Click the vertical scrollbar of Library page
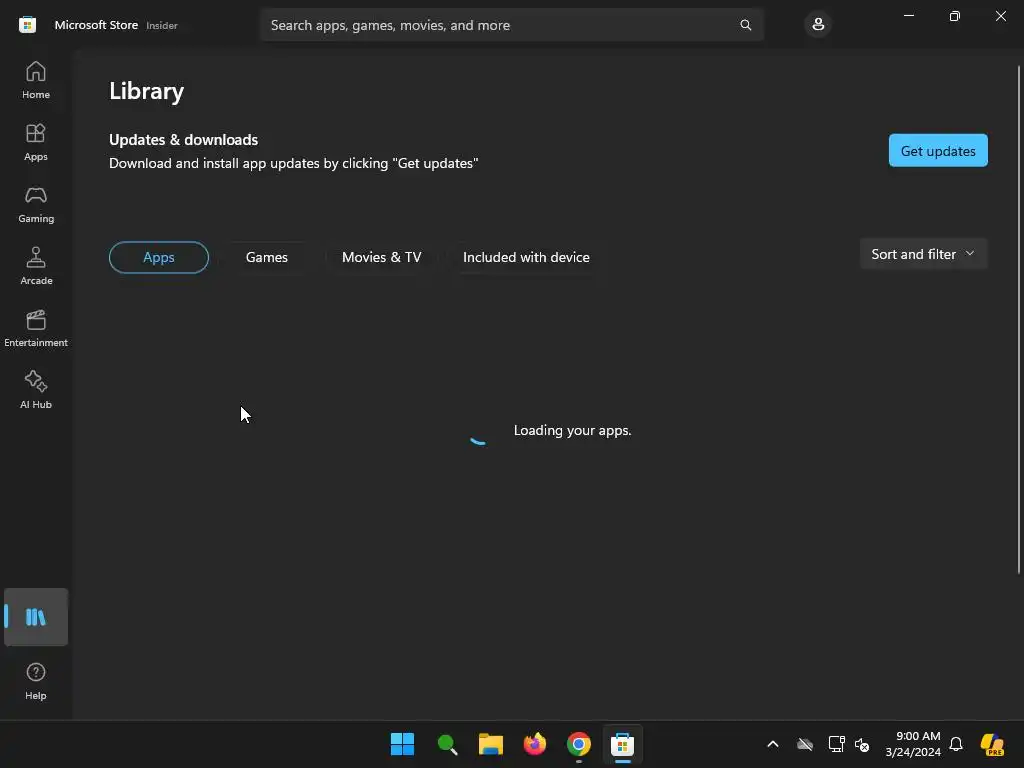 click(1019, 320)
